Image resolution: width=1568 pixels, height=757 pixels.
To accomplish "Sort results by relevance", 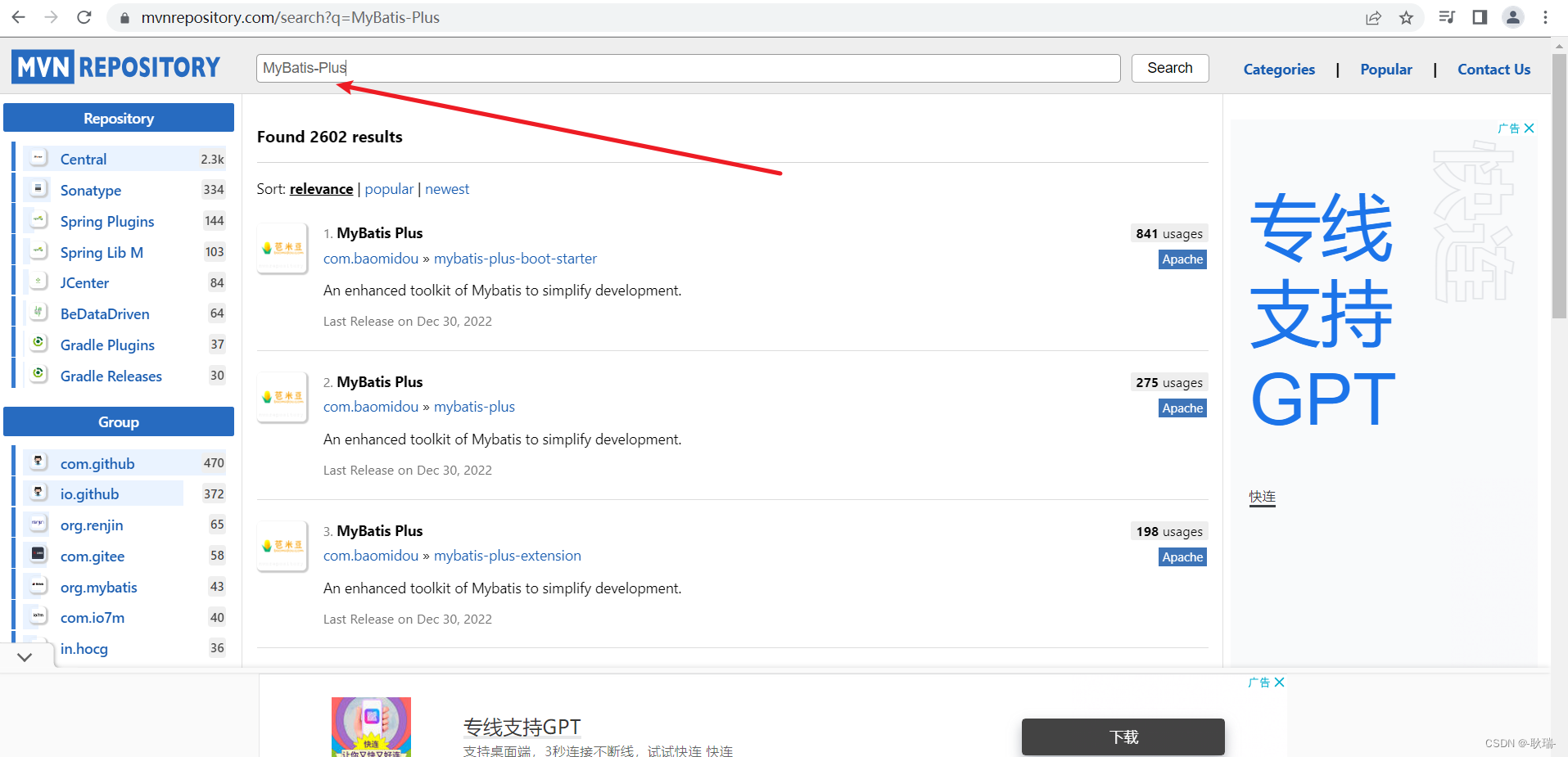I will click(321, 189).
